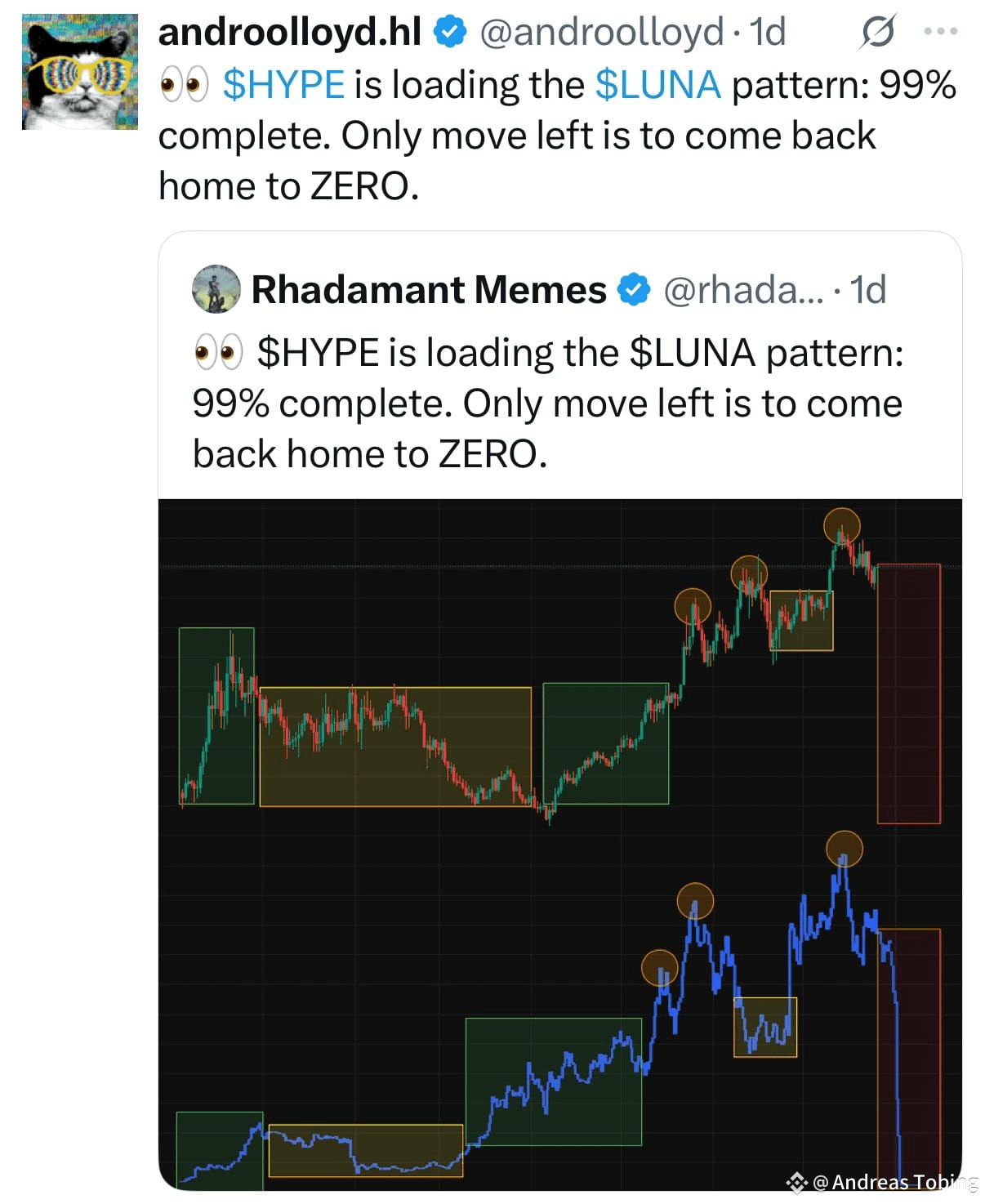Viewport: 985px width, 1204px height.
Task: Click the Binance diamond watermark icon
Action: pyautogui.click(x=795, y=1183)
